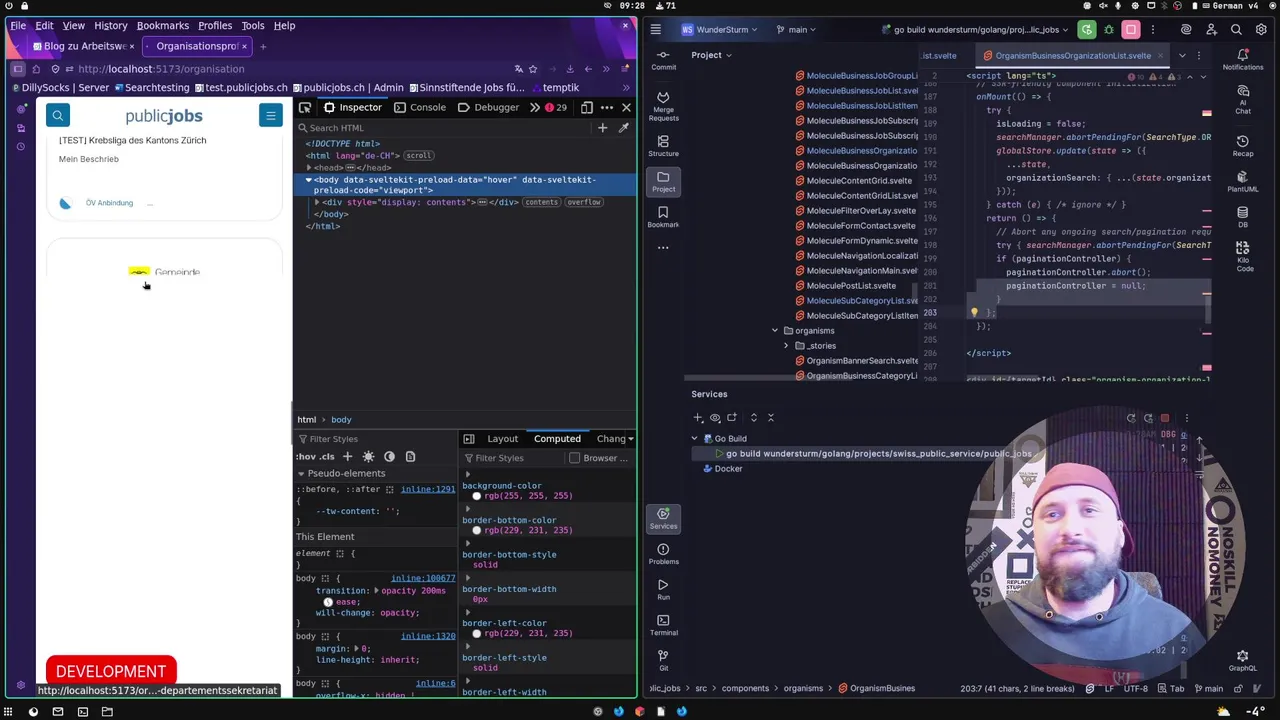Open the publicjobs hamburger menu button
Image resolution: width=1280 pixels, height=720 pixels.
coord(270,116)
